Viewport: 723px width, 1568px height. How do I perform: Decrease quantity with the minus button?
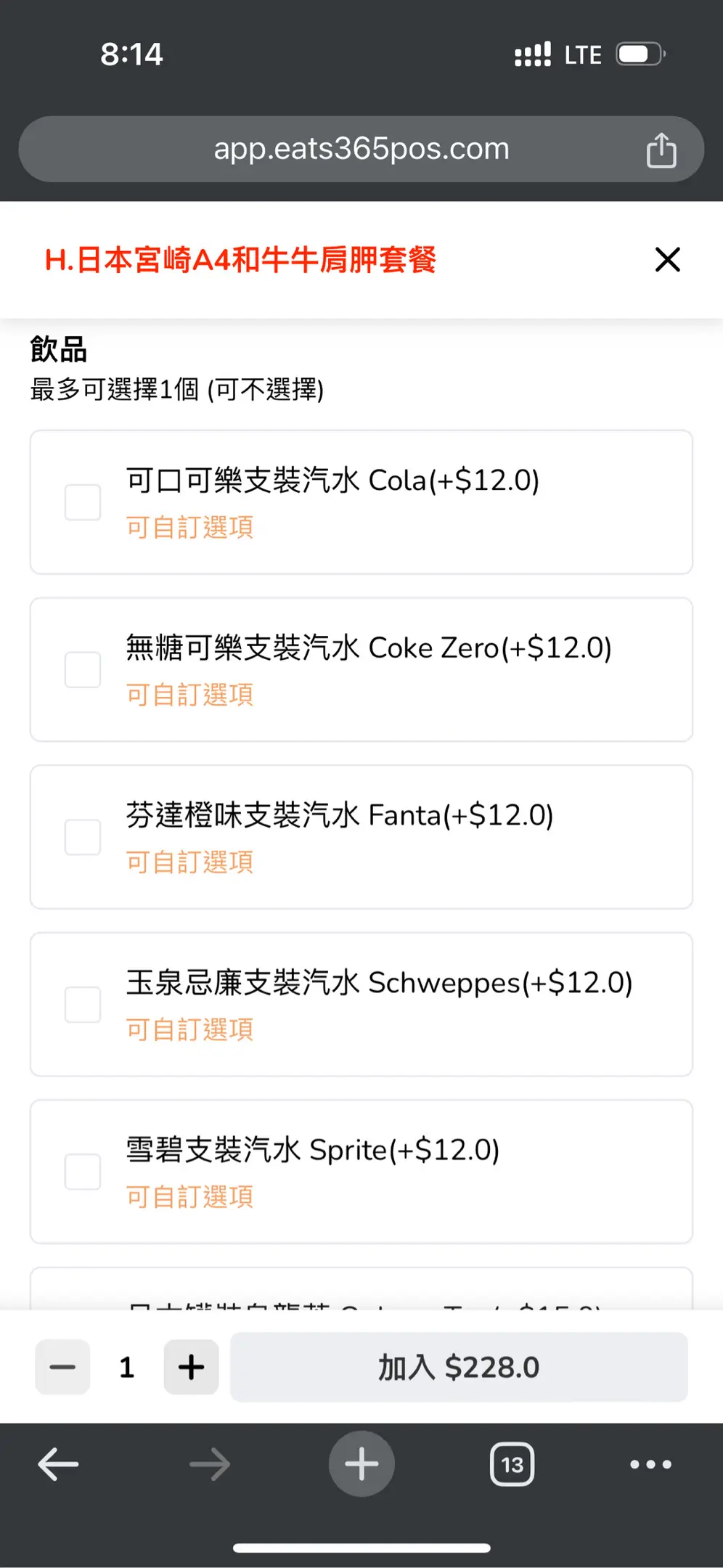tap(62, 1367)
